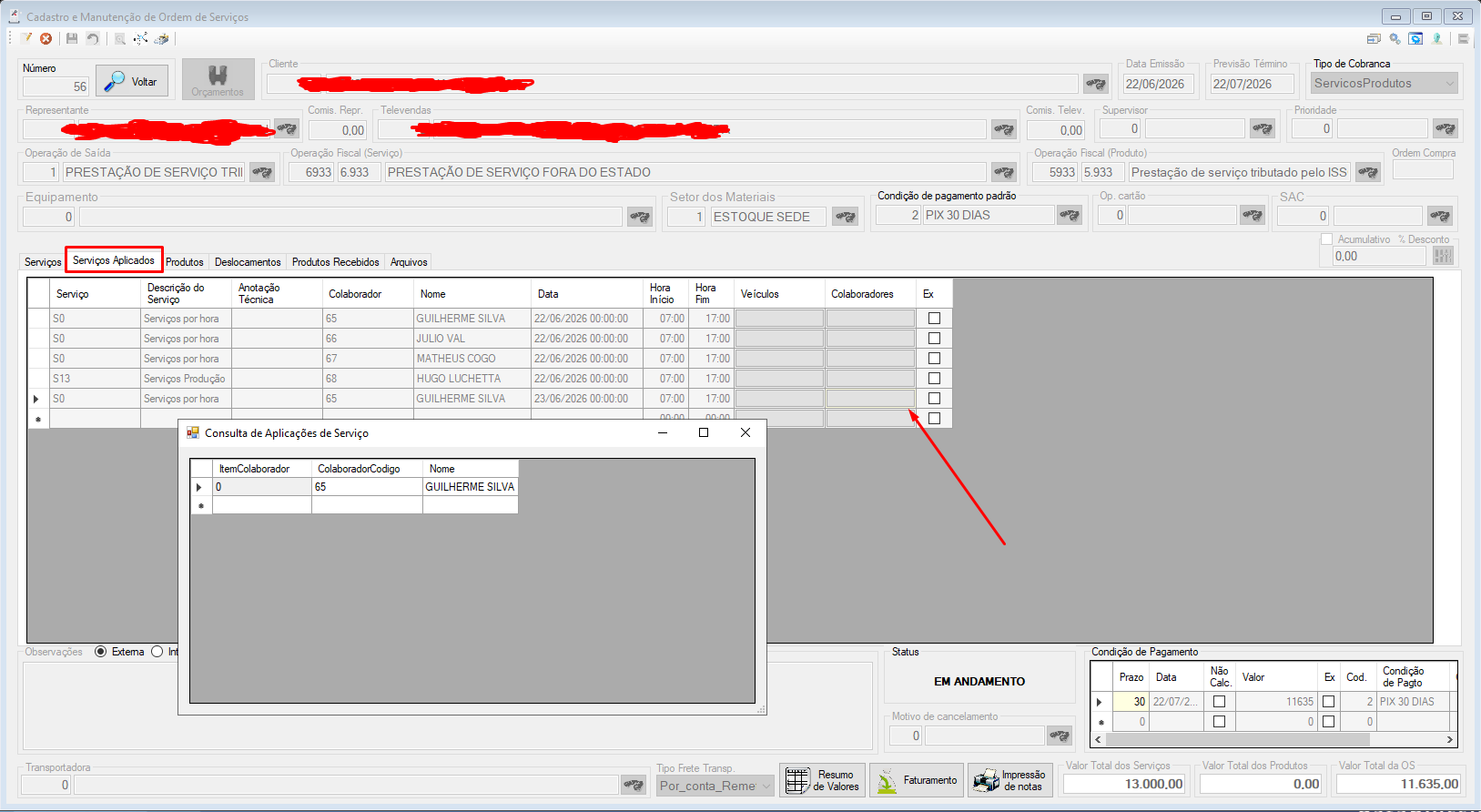This screenshot has height=812, width=1481.
Task: Click the save floppy disk toolbar icon
Action: pos(72,38)
